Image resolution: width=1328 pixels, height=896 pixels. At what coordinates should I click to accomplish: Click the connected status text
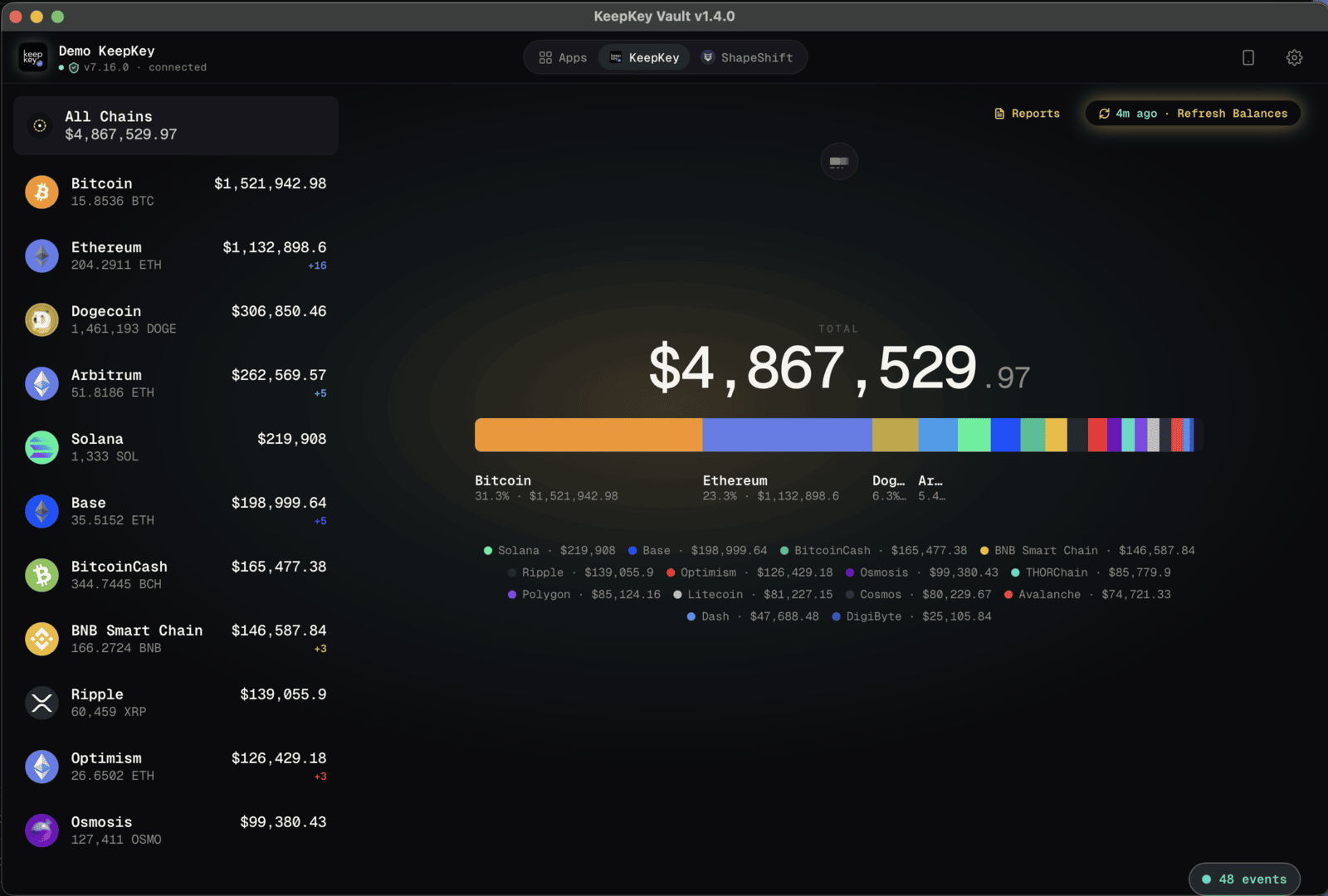[178, 68]
